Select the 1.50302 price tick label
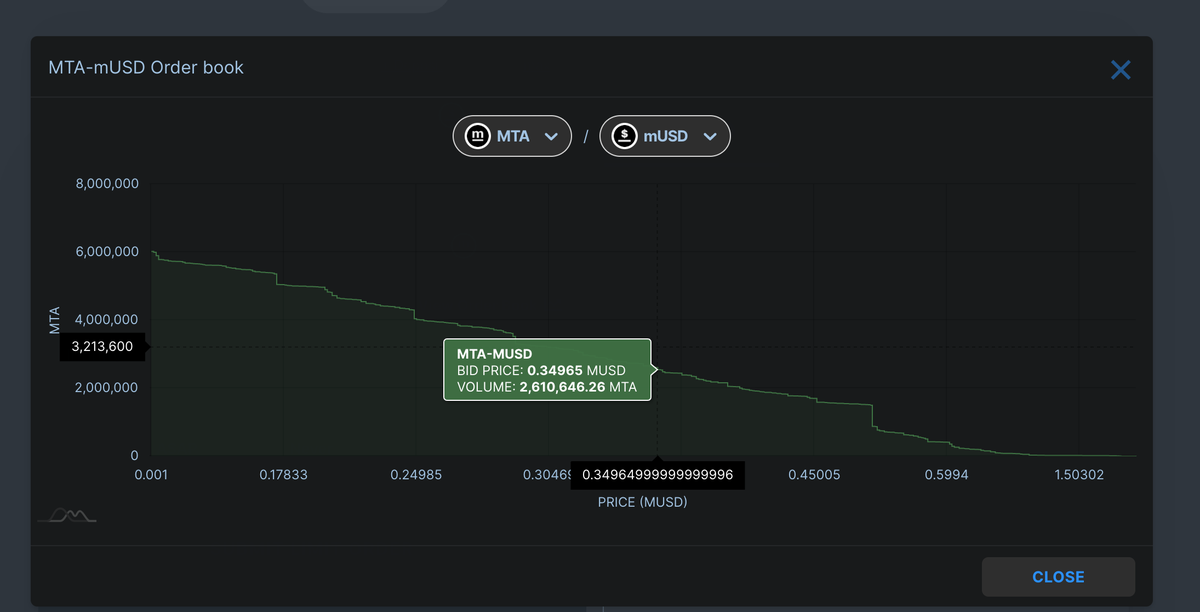1200x612 pixels. [1079, 474]
